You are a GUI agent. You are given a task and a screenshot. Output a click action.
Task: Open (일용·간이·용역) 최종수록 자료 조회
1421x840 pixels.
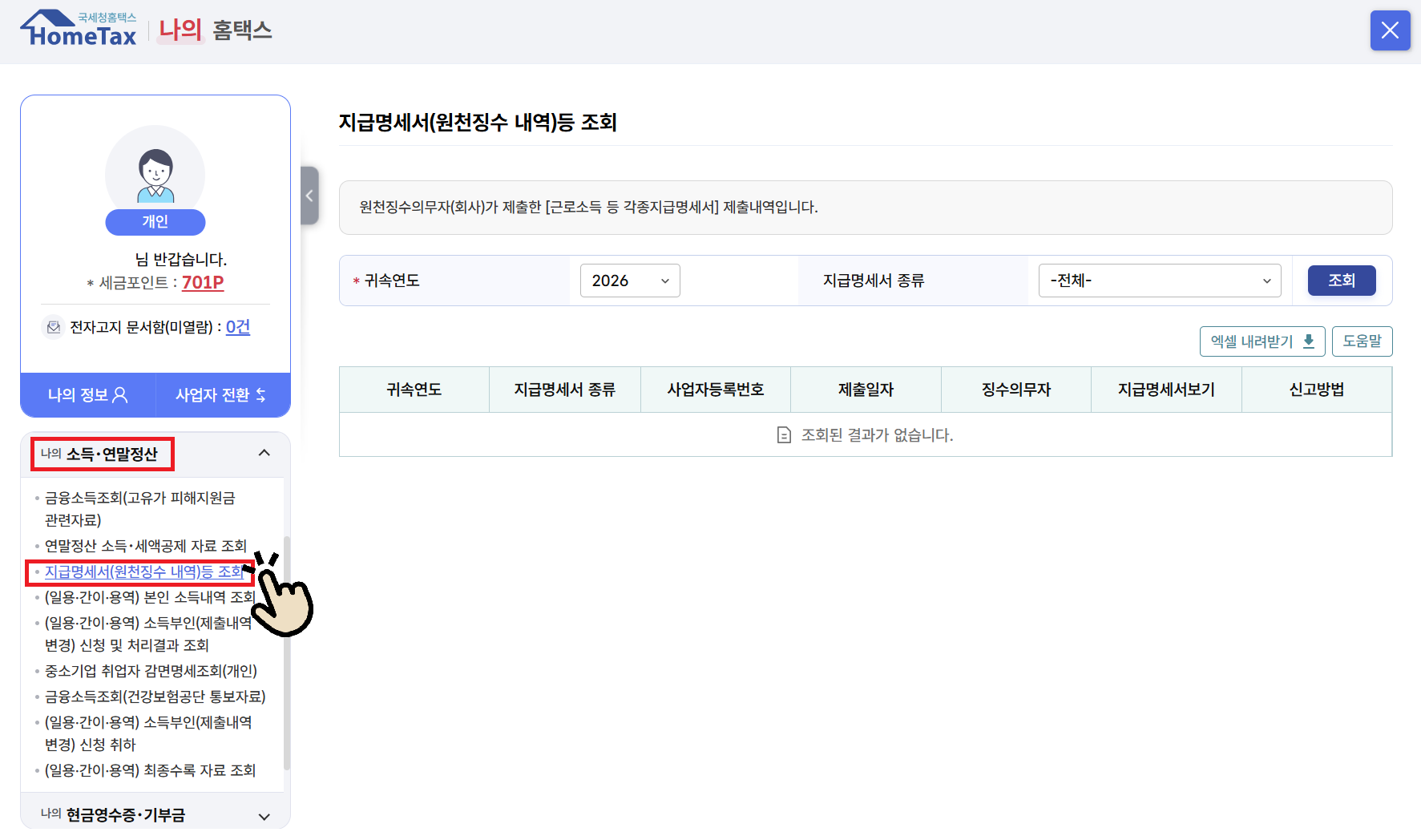point(150,770)
